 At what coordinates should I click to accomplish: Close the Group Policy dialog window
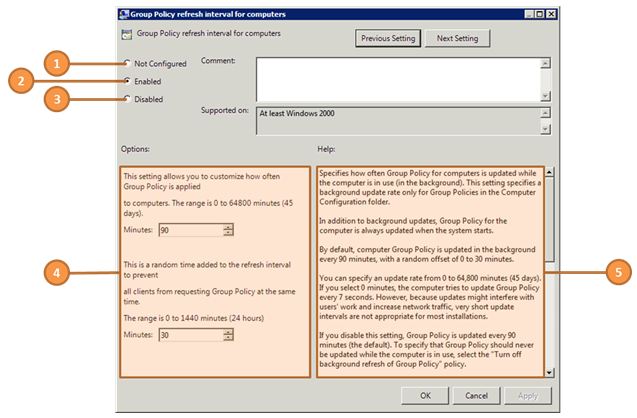(550, 14)
